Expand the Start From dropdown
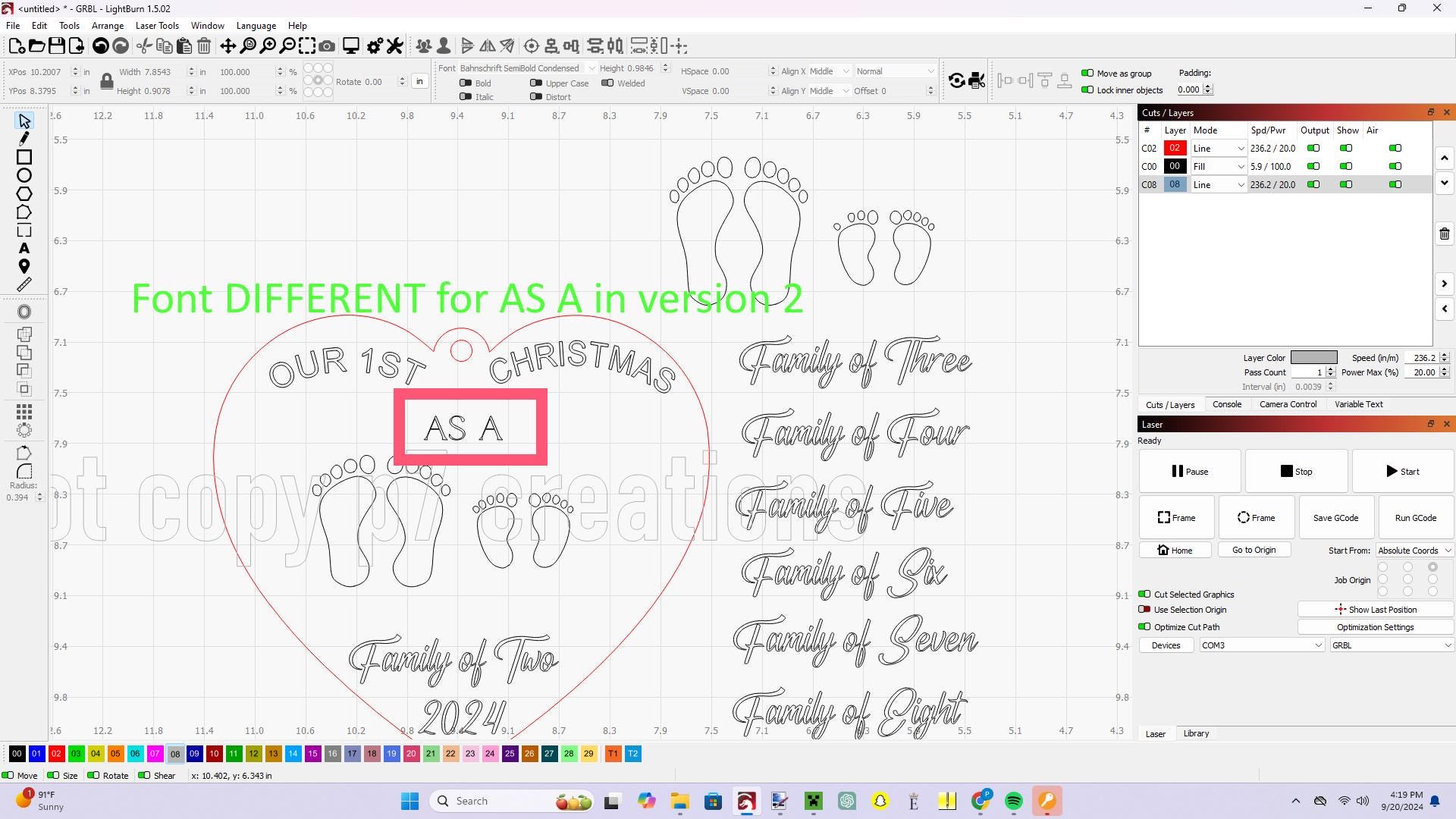The width and height of the screenshot is (1456, 819). click(x=1414, y=551)
